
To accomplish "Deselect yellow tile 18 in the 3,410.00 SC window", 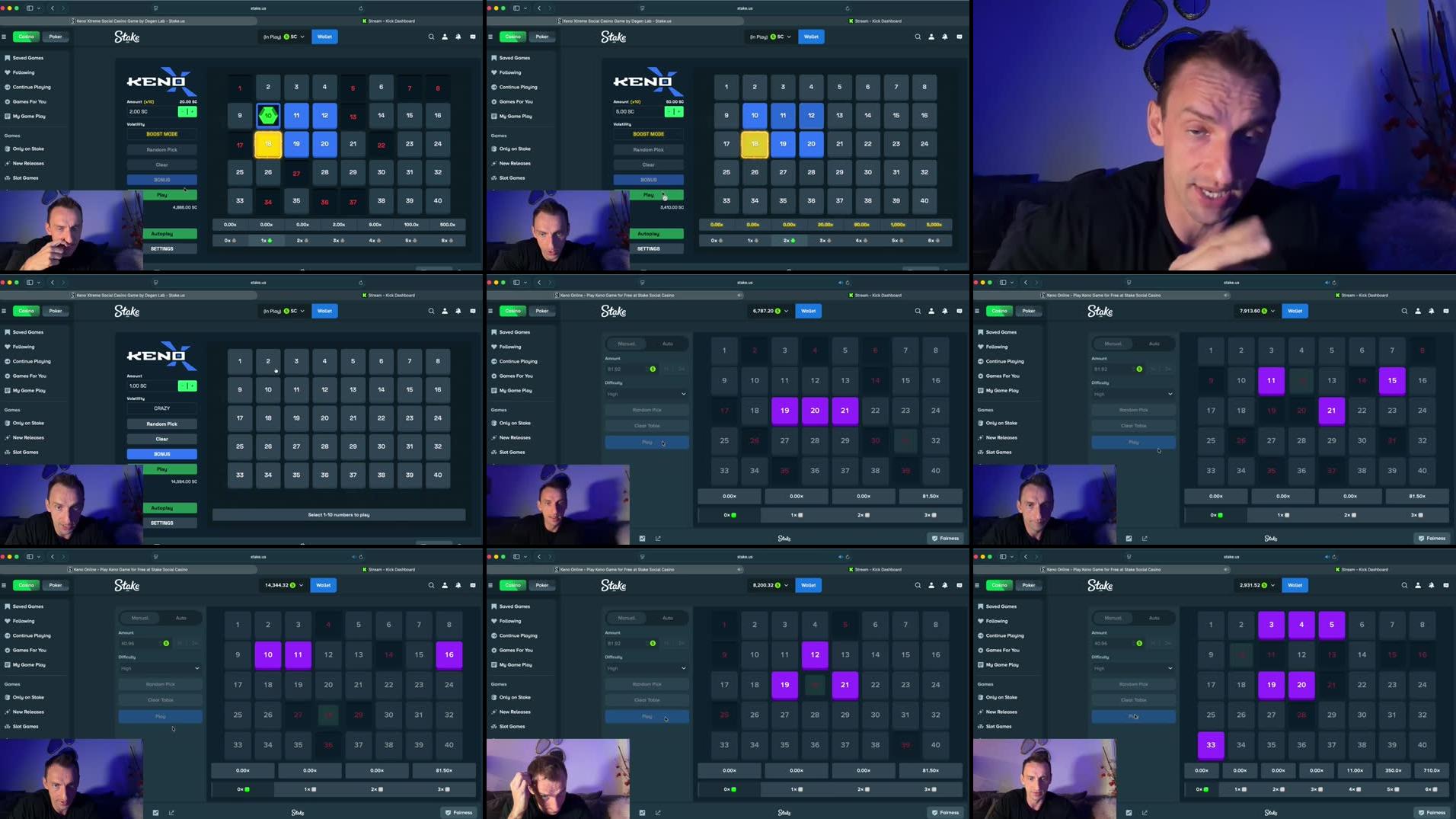I will 755,144.
